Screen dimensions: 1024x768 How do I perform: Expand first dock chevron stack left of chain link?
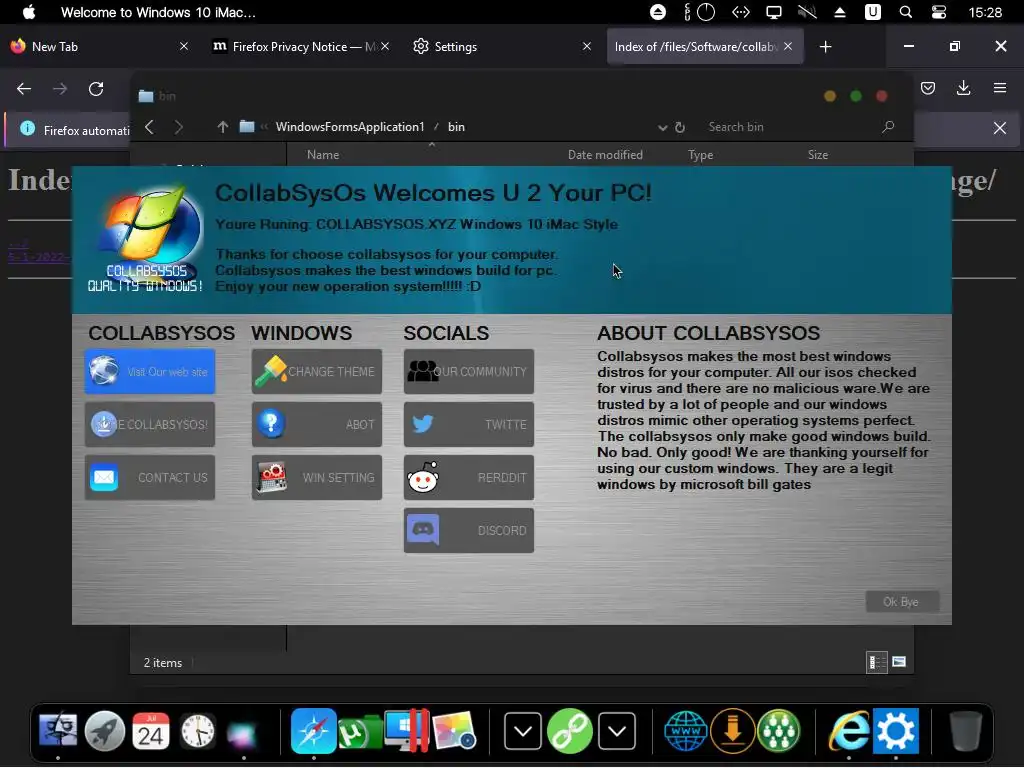(522, 731)
